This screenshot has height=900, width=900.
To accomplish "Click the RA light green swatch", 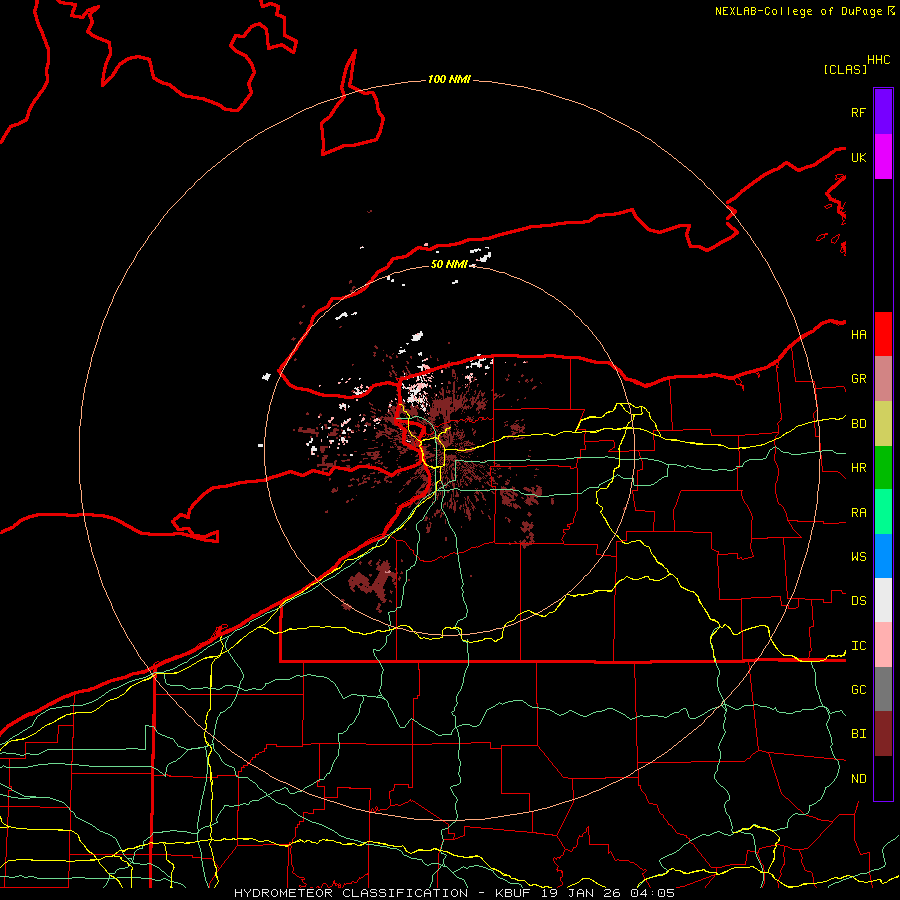I will point(883,512).
